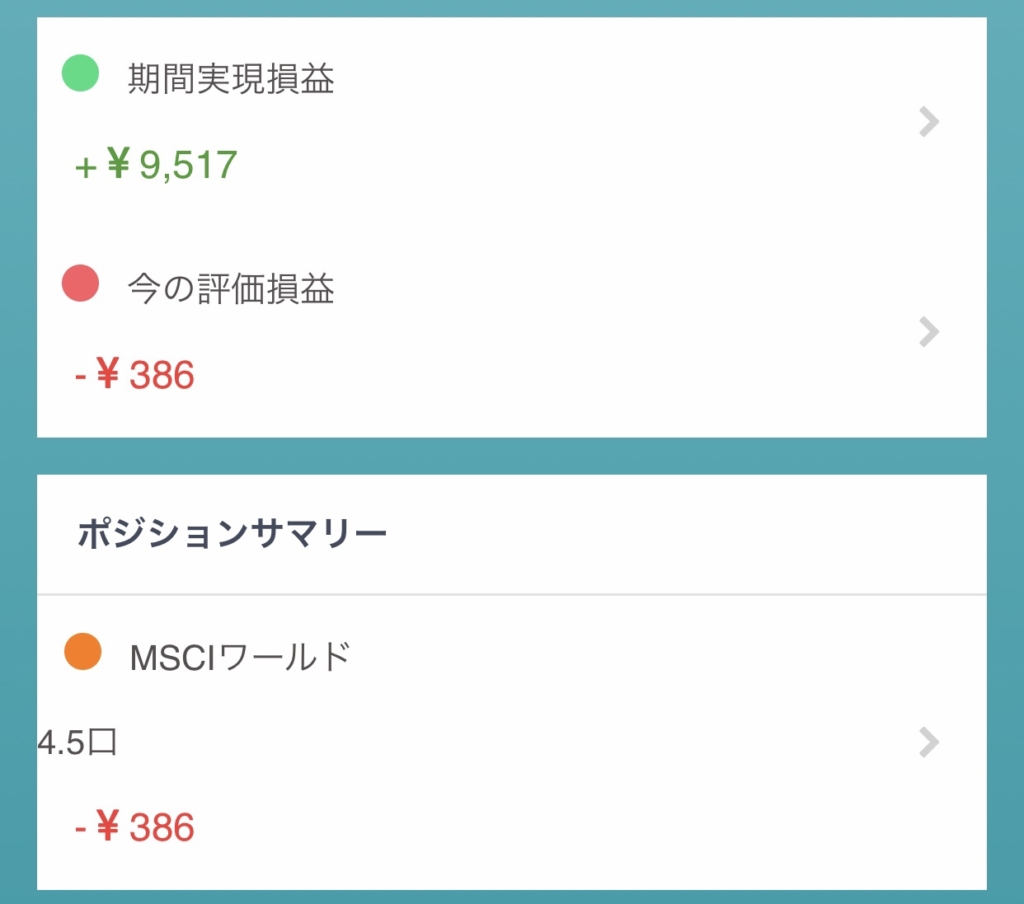The image size is (1024, 904).
Task: Click the red yen symbol under 4.5口
Action: pyautogui.click(x=108, y=826)
